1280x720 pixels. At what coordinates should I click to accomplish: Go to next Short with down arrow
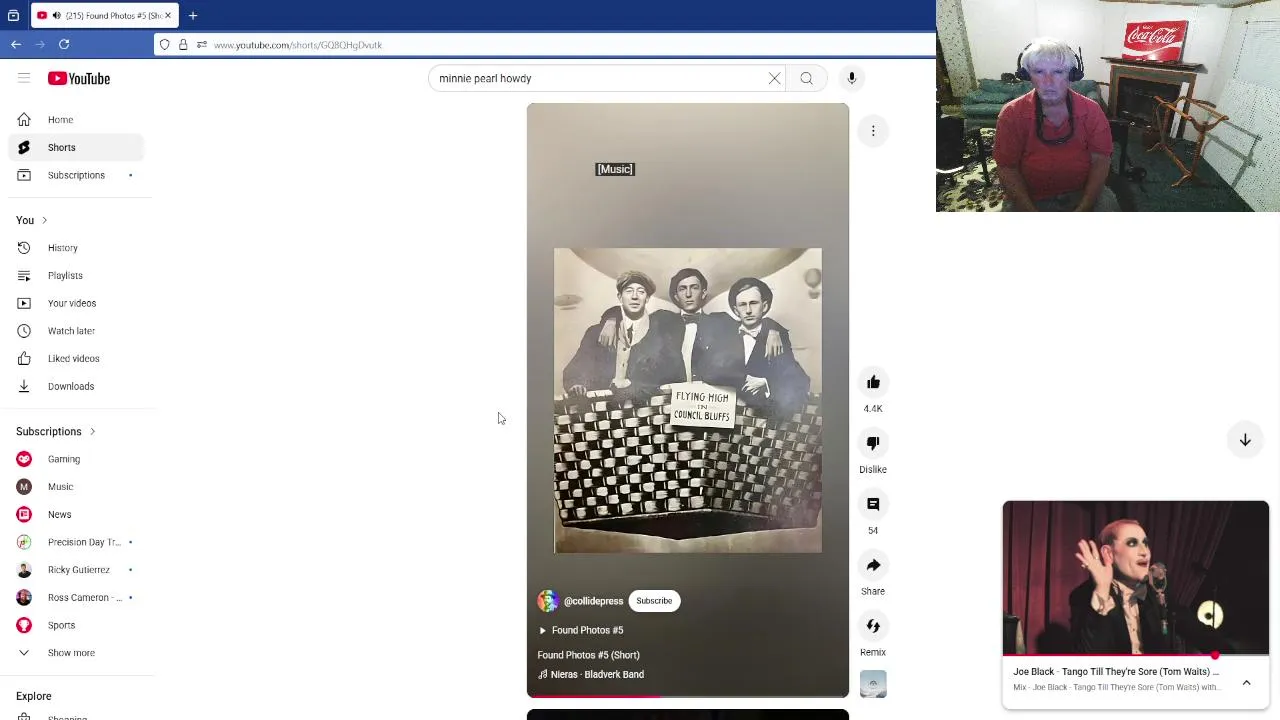coord(1245,440)
